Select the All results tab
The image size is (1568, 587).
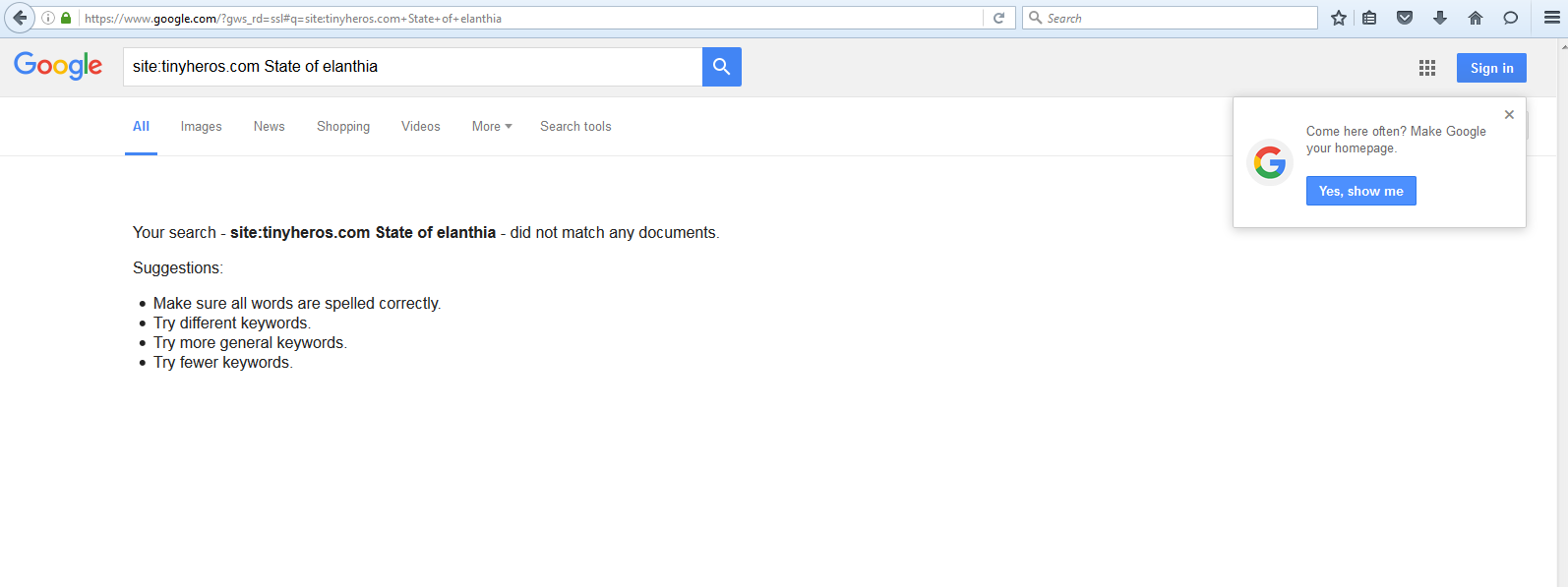point(141,126)
